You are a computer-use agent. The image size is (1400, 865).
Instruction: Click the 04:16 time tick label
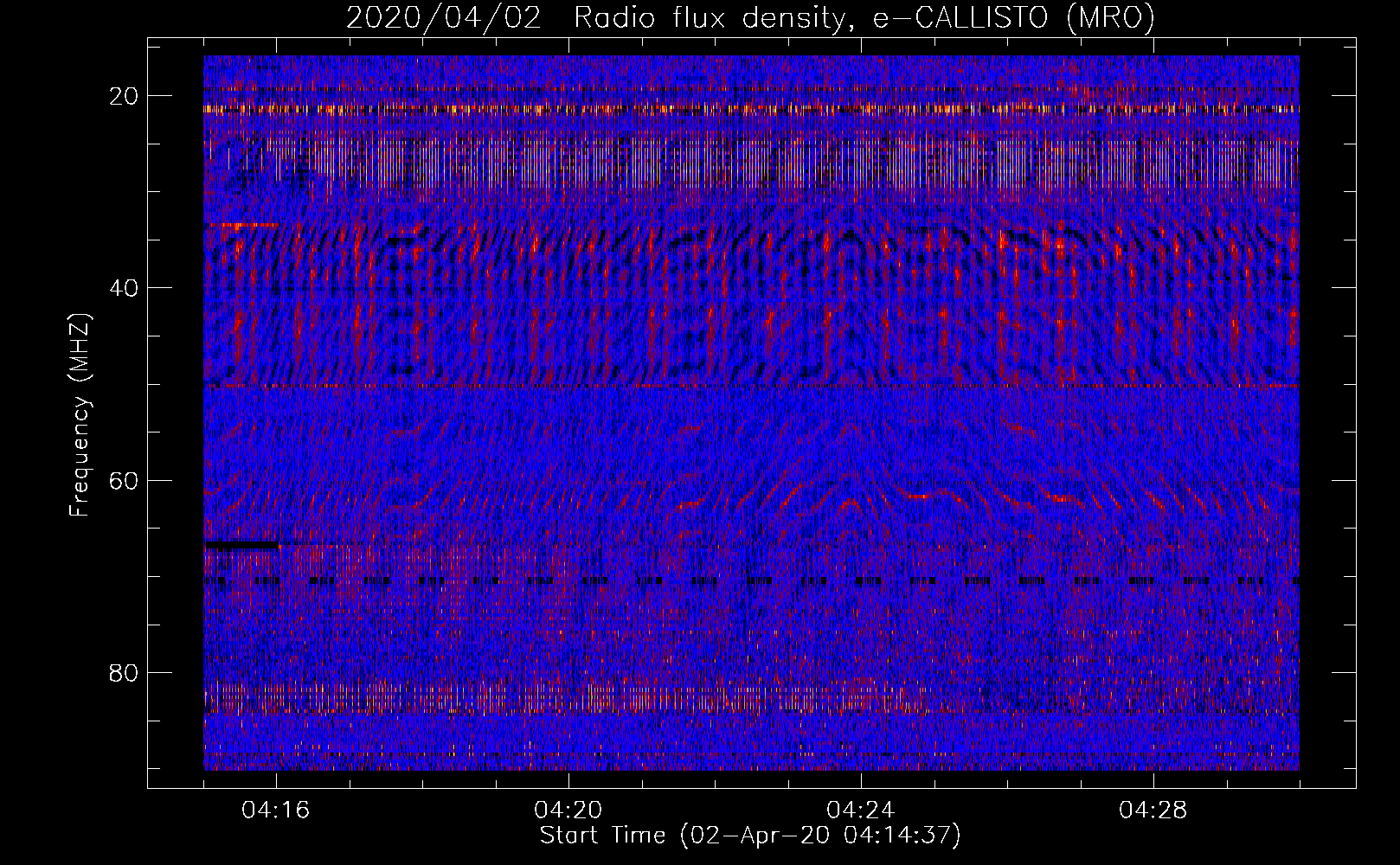[276, 811]
